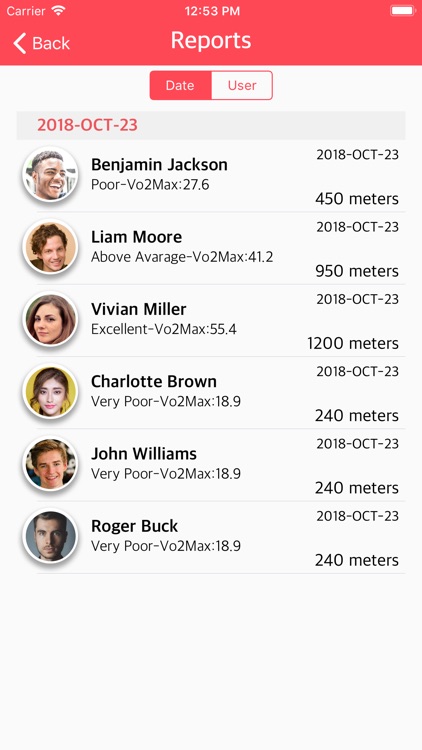Tap the battery indicator icon
Screen dimensions: 422x750
click(402, 11)
